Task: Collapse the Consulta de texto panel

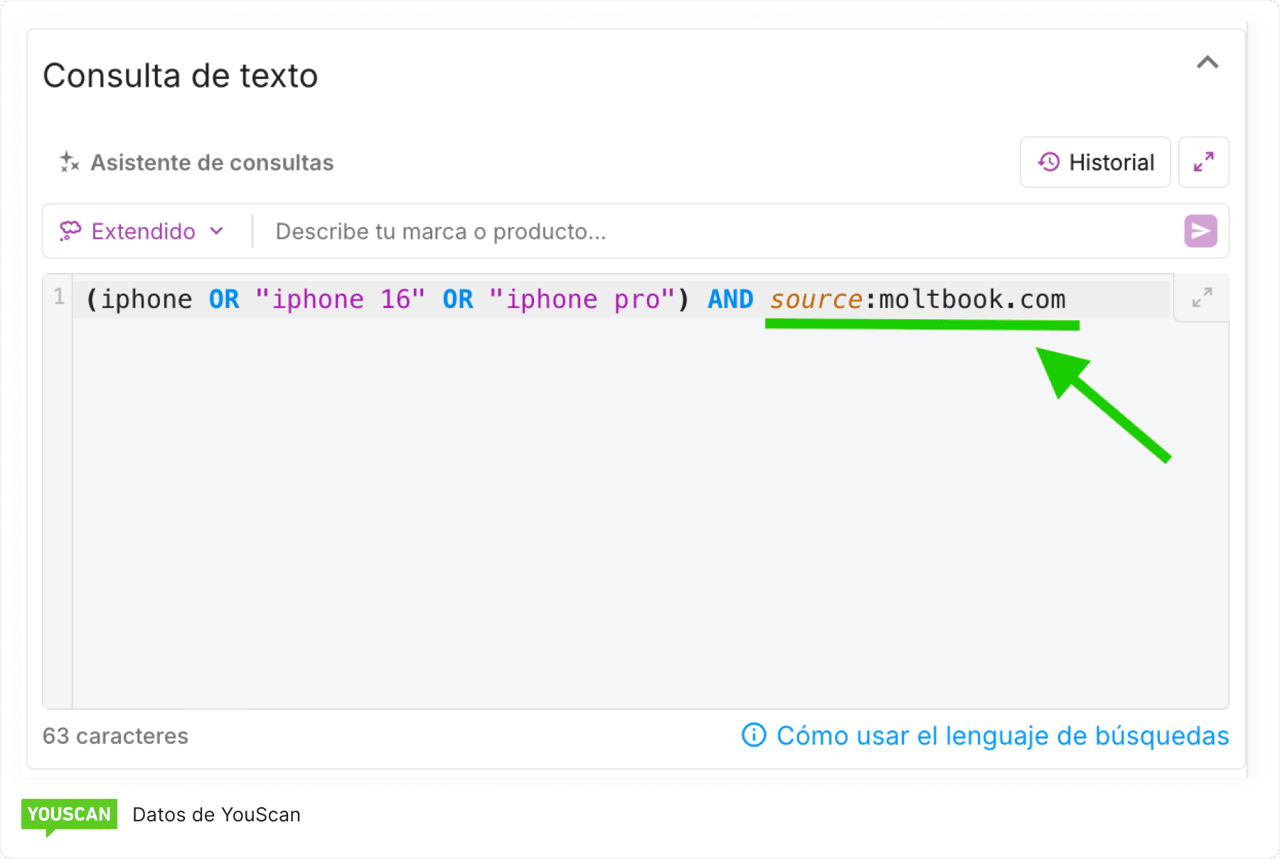Action: click(x=1207, y=62)
